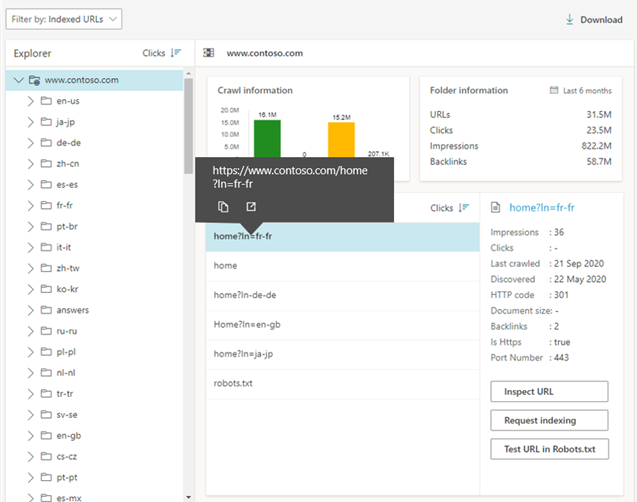Viewport: 637px width, 502px height.
Task: Click the download arrow icon
Action: pyautogui.click(x=570, y=19)
